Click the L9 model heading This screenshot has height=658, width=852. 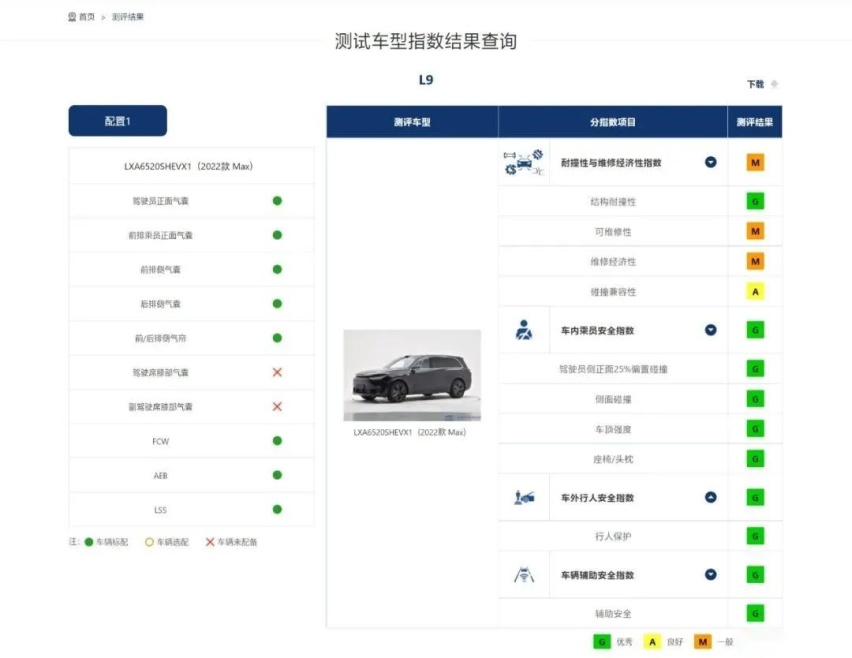click(426, 80)
